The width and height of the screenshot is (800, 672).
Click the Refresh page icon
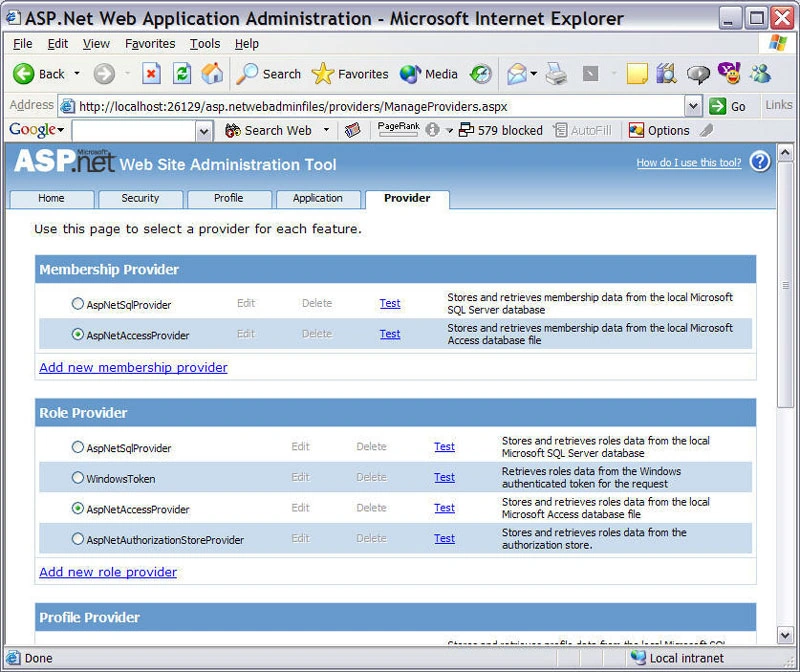182,74
